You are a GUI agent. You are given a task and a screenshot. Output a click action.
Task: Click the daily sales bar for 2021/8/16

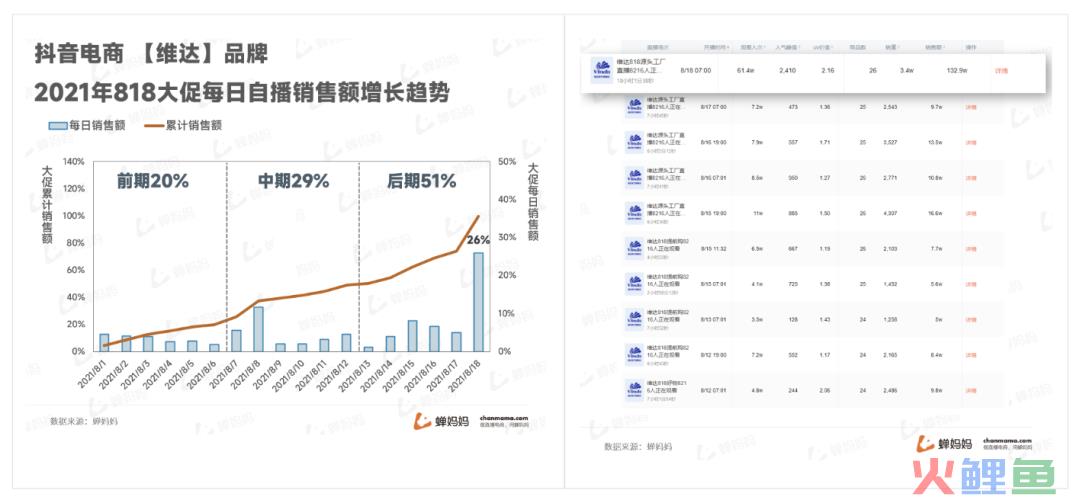tap(435, 339)
